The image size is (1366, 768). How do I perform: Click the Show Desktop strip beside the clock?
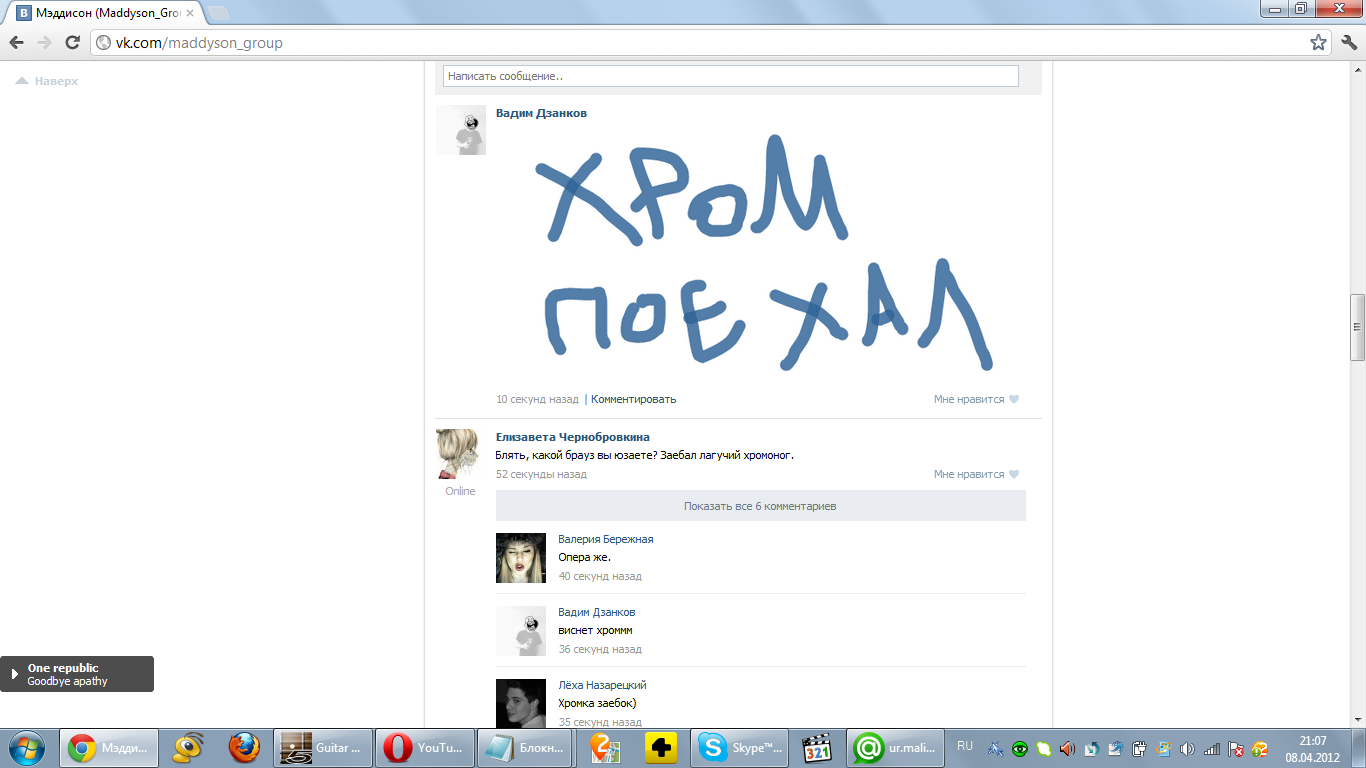click(1359, 748)
